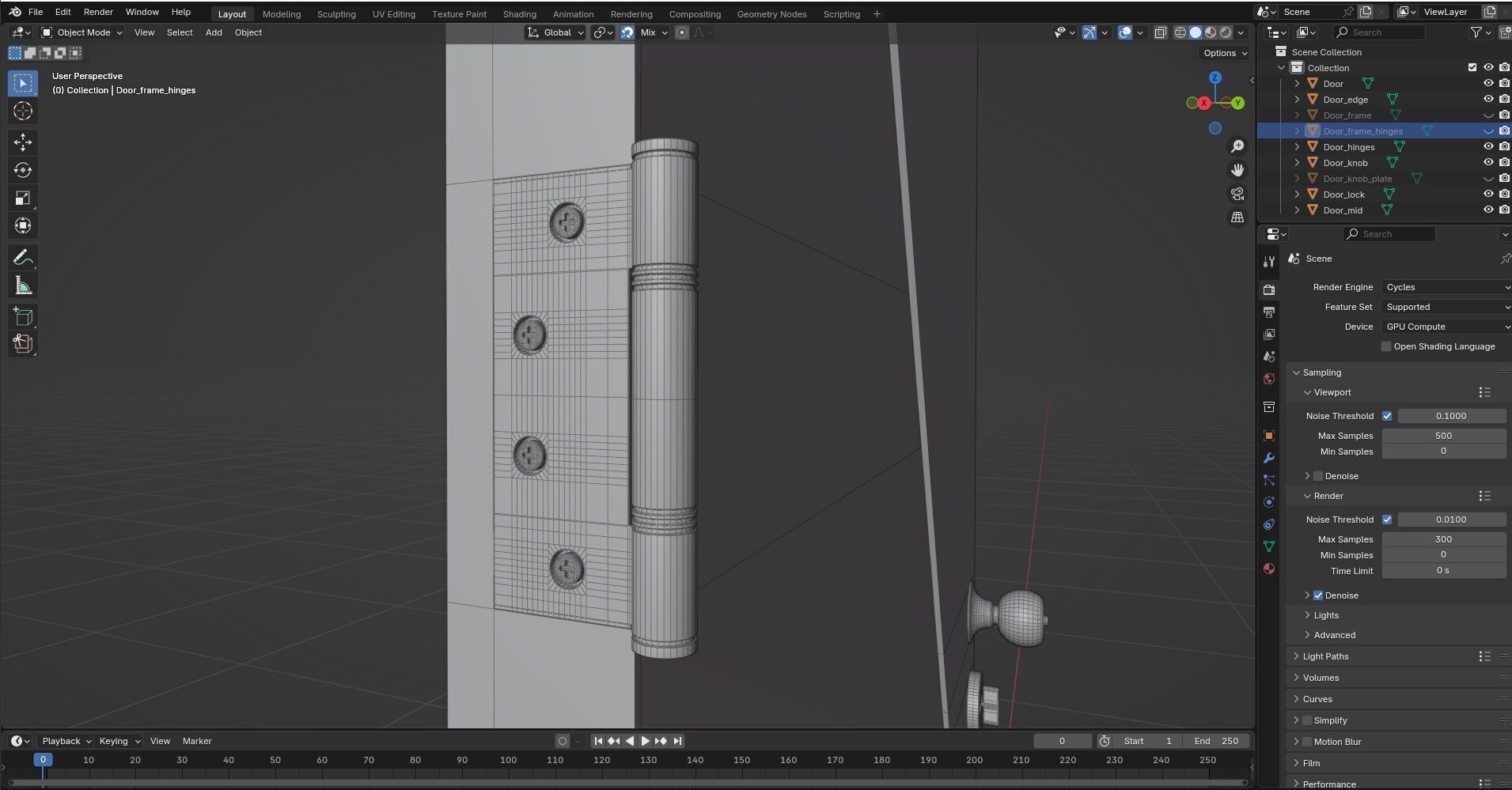The height and width of the screenshot is (790, 1512).
Task: Open the Object properties tab
Action: [x=1269, y=436]
